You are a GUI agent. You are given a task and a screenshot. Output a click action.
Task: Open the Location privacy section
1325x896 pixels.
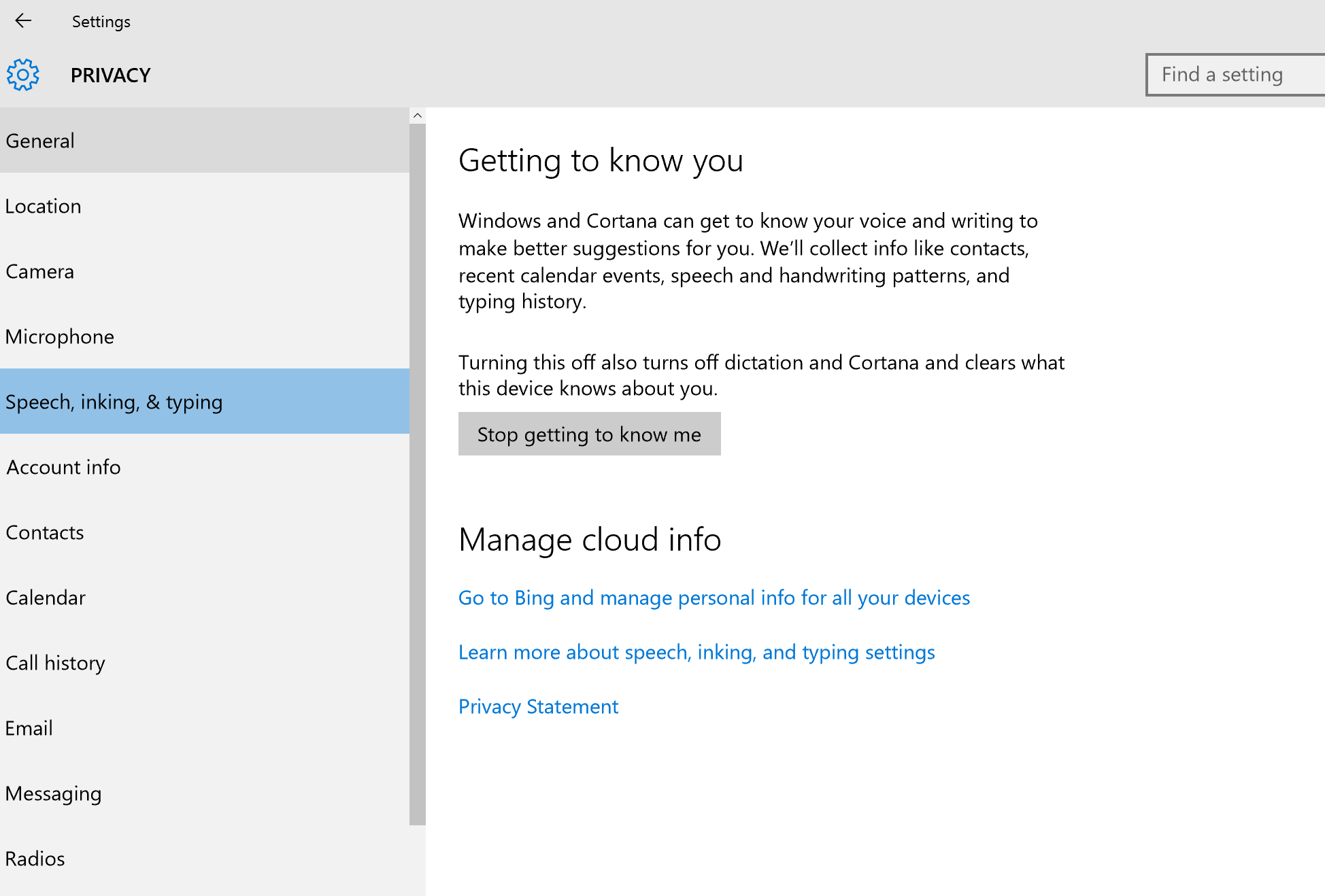click(x=205, y=206)
